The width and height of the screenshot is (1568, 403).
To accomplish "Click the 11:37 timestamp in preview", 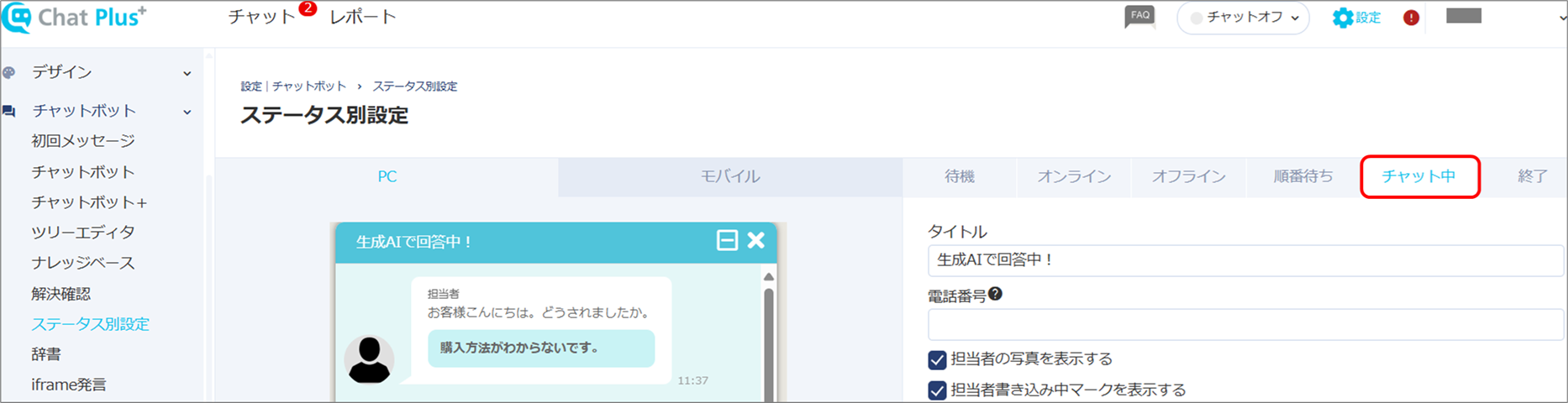I will point(693,381).
